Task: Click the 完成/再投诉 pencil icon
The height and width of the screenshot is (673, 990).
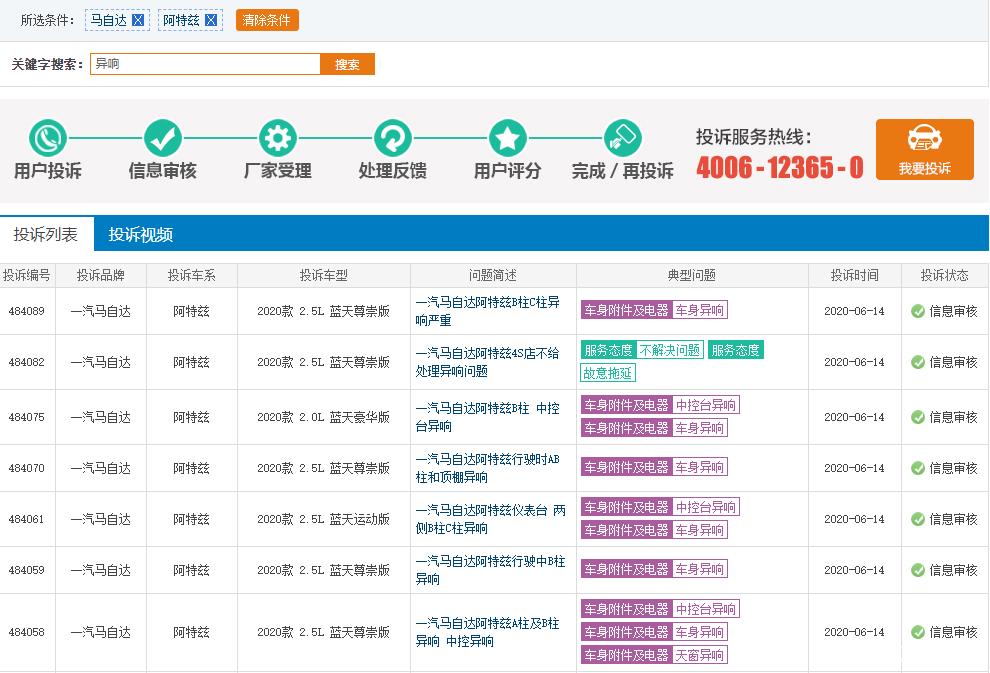Action: 622,137
